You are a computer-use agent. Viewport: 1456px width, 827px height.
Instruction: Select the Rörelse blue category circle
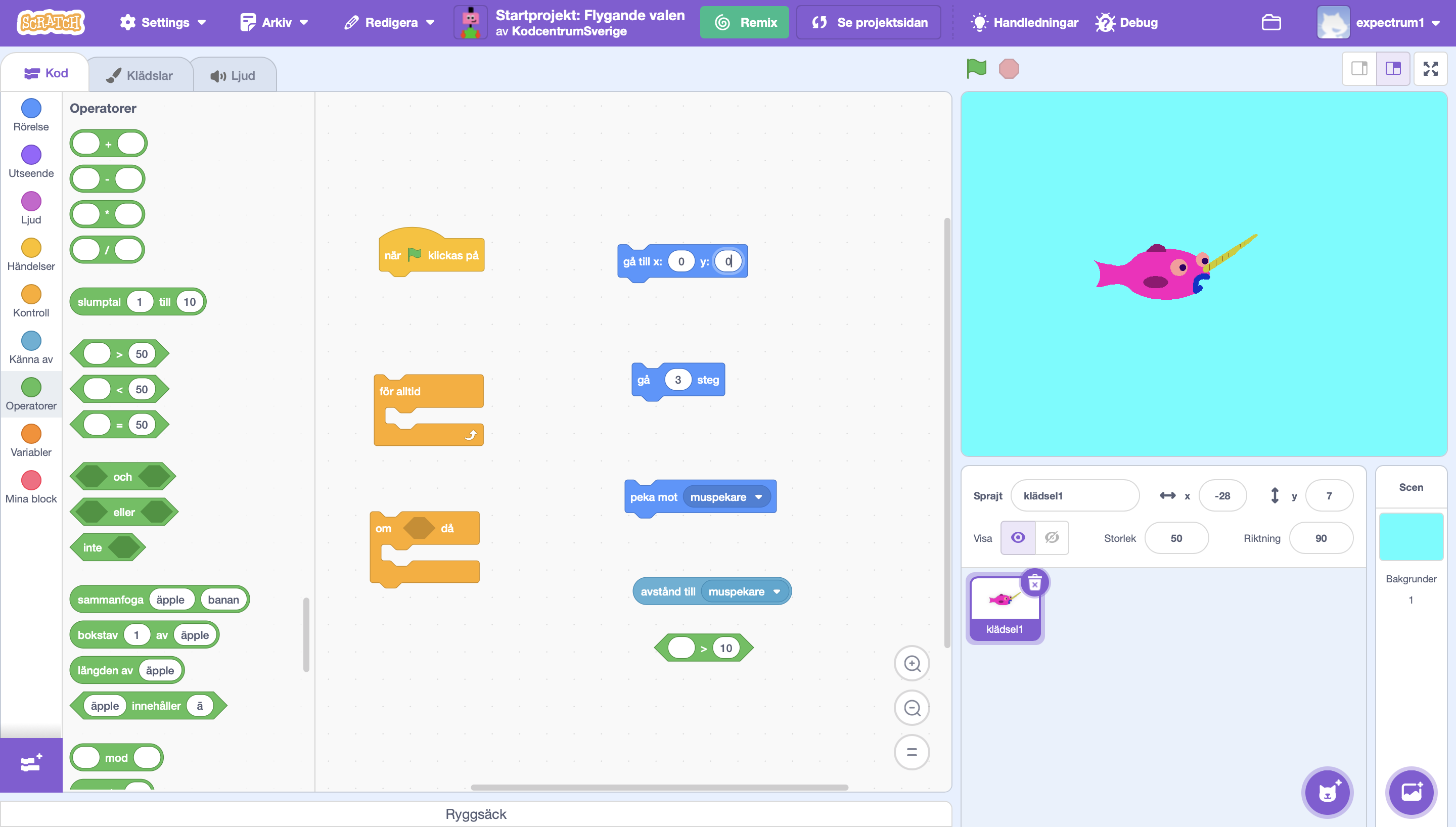(x=31, y=108)
